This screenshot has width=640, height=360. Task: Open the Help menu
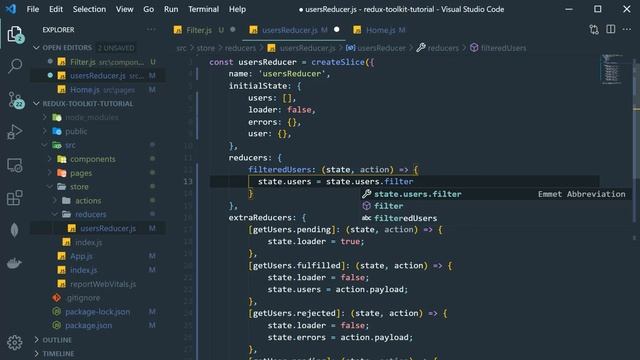pyautogui.click(x=237, y=9)
